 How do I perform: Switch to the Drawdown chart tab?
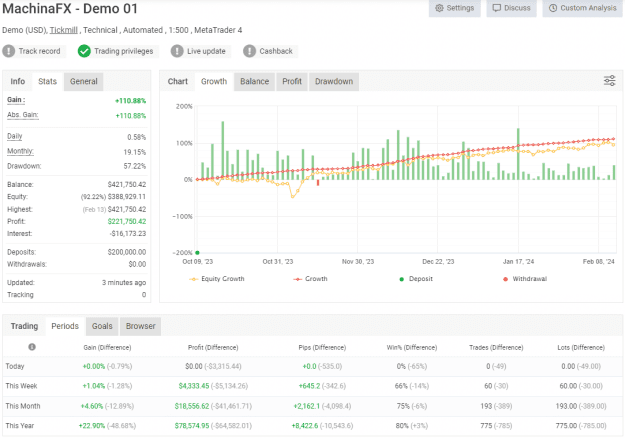pyautogui.click(x=334, y=81)
